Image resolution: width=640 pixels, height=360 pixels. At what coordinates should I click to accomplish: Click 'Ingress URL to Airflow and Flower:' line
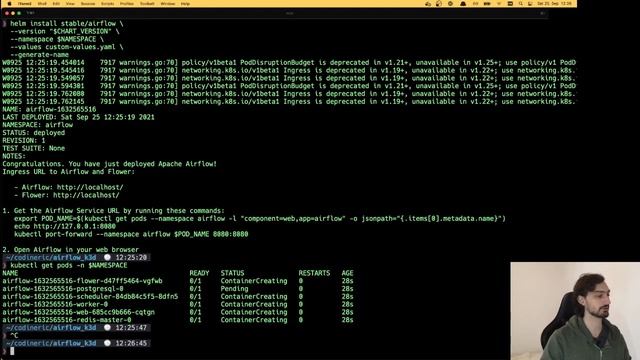coord(69,171)
